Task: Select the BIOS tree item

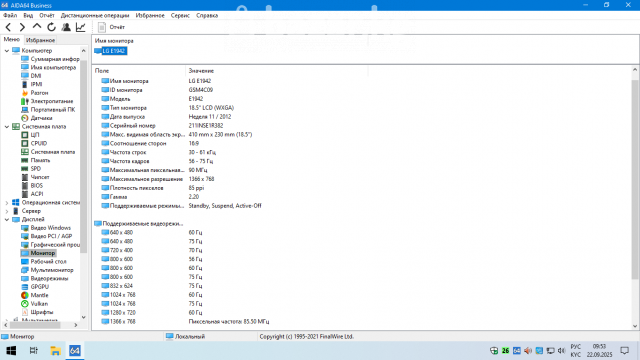Action: pos(32,186)
